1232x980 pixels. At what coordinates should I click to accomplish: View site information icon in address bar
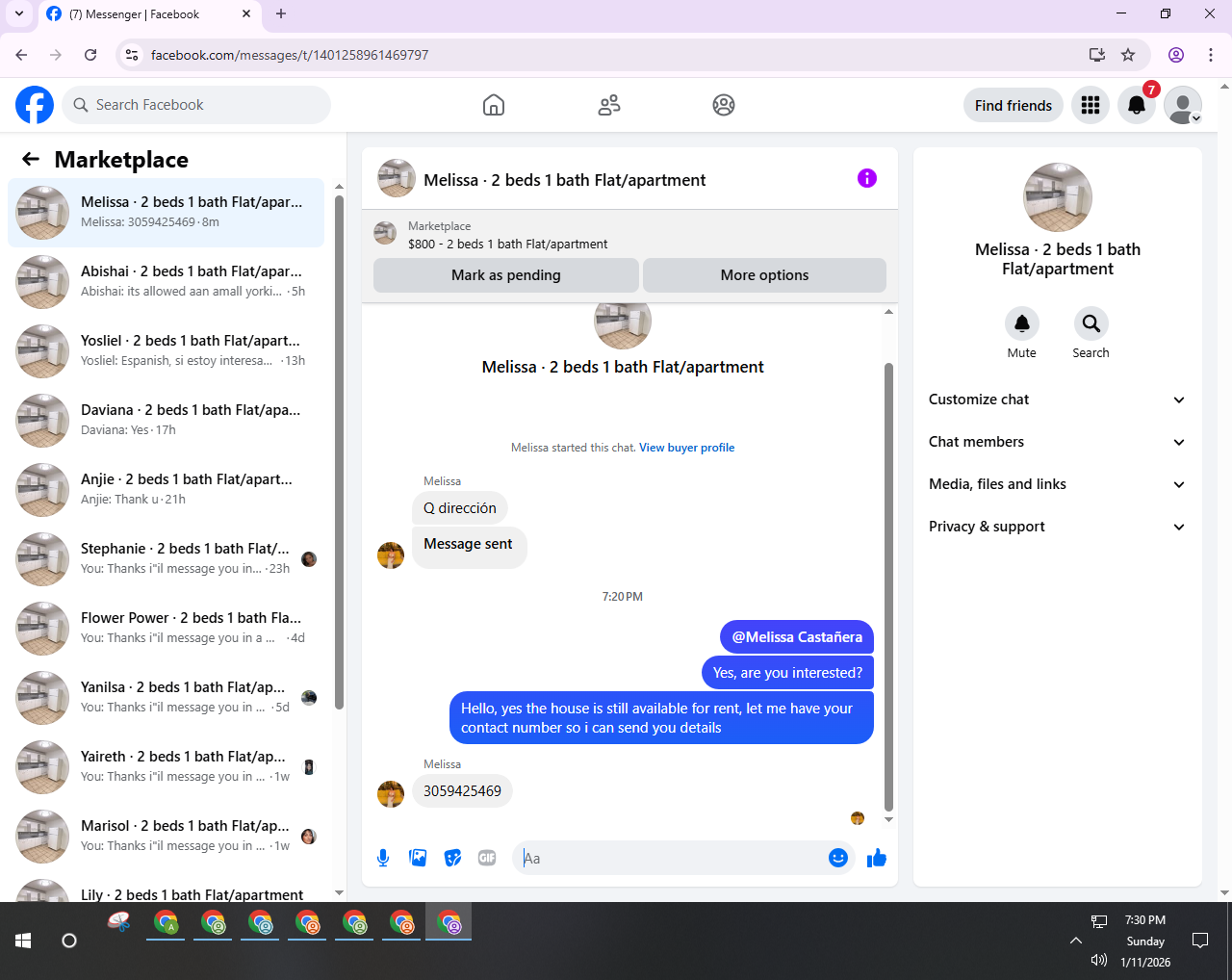pos(133,55)
